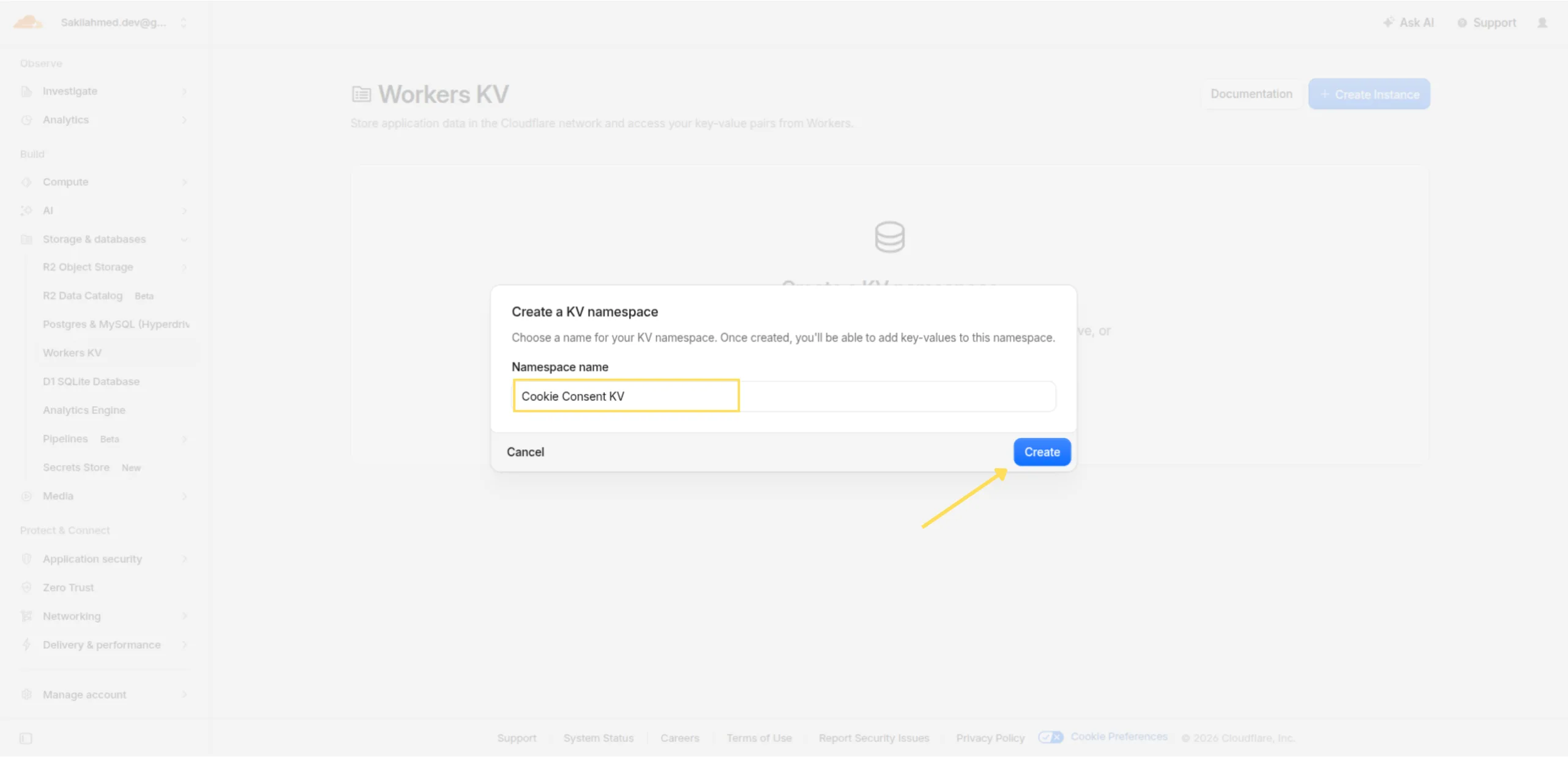
Task: Click the Analytics sidebar icon
Action: pos(26,120)
